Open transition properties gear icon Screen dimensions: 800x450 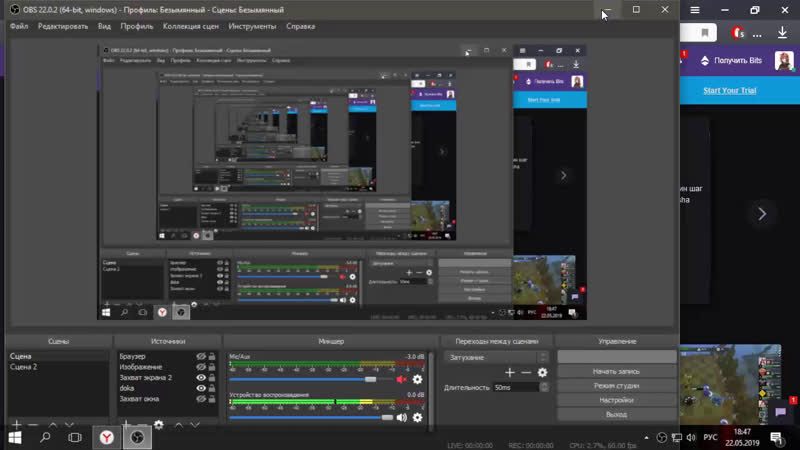542,372
